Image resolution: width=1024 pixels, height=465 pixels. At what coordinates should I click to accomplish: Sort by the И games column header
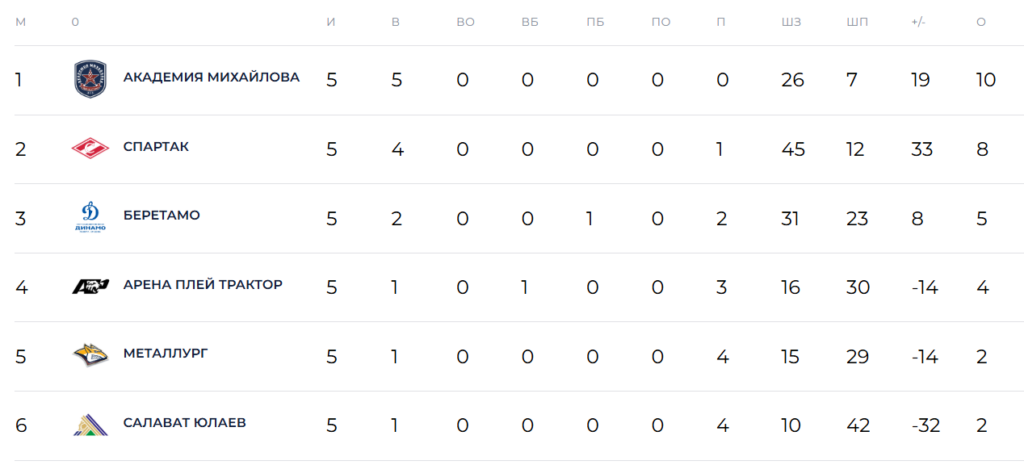tap(330, 22)
